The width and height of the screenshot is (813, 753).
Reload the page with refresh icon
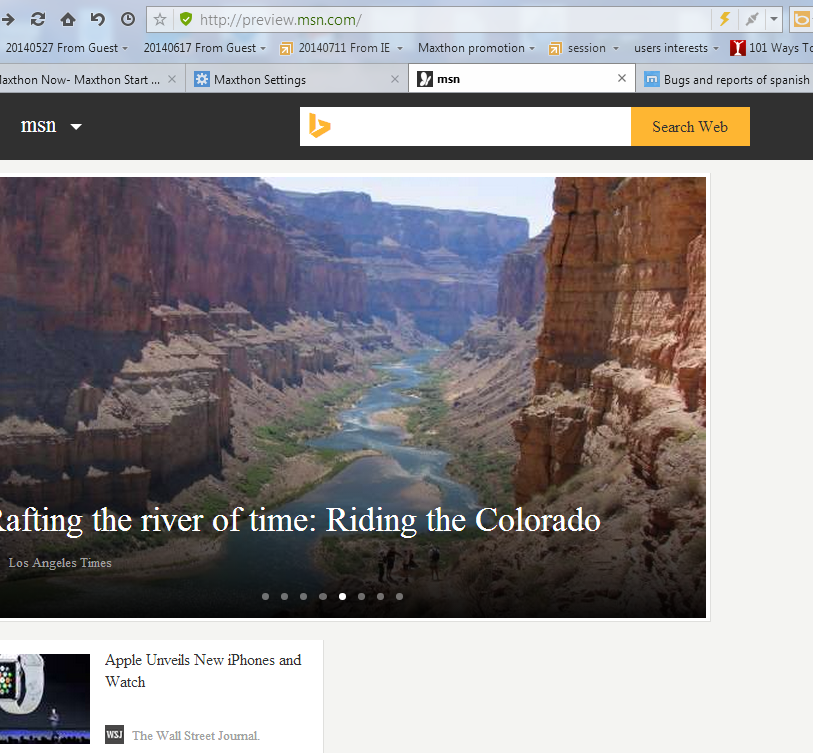click(x=38, y=20)
